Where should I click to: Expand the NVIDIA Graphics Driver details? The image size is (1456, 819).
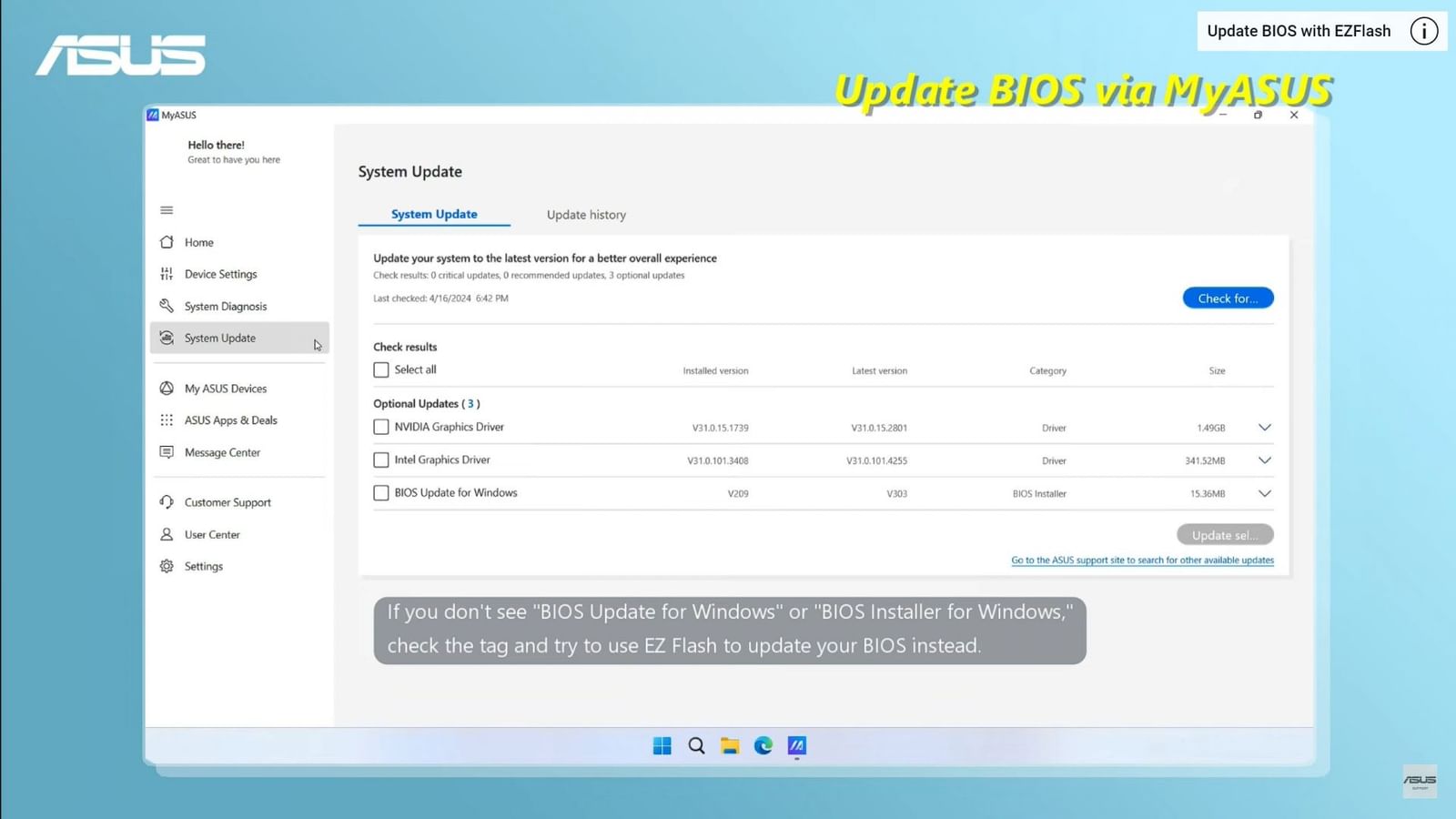coord(1264,427)
